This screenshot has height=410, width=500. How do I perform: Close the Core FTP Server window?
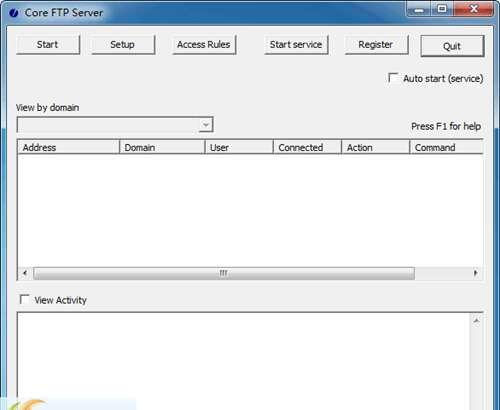(x=474, y=10)
